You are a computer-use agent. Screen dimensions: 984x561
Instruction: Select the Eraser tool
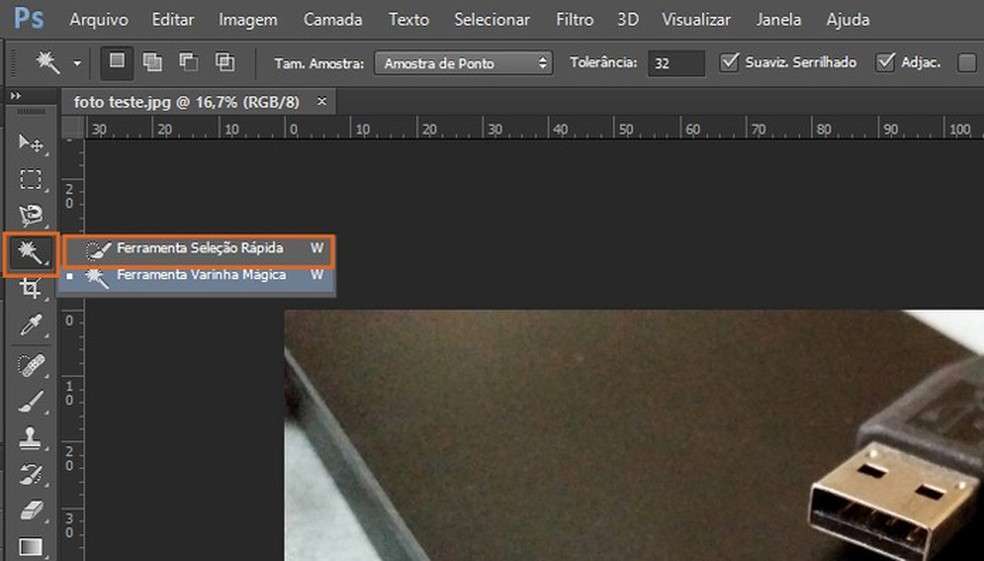[31, 510]
